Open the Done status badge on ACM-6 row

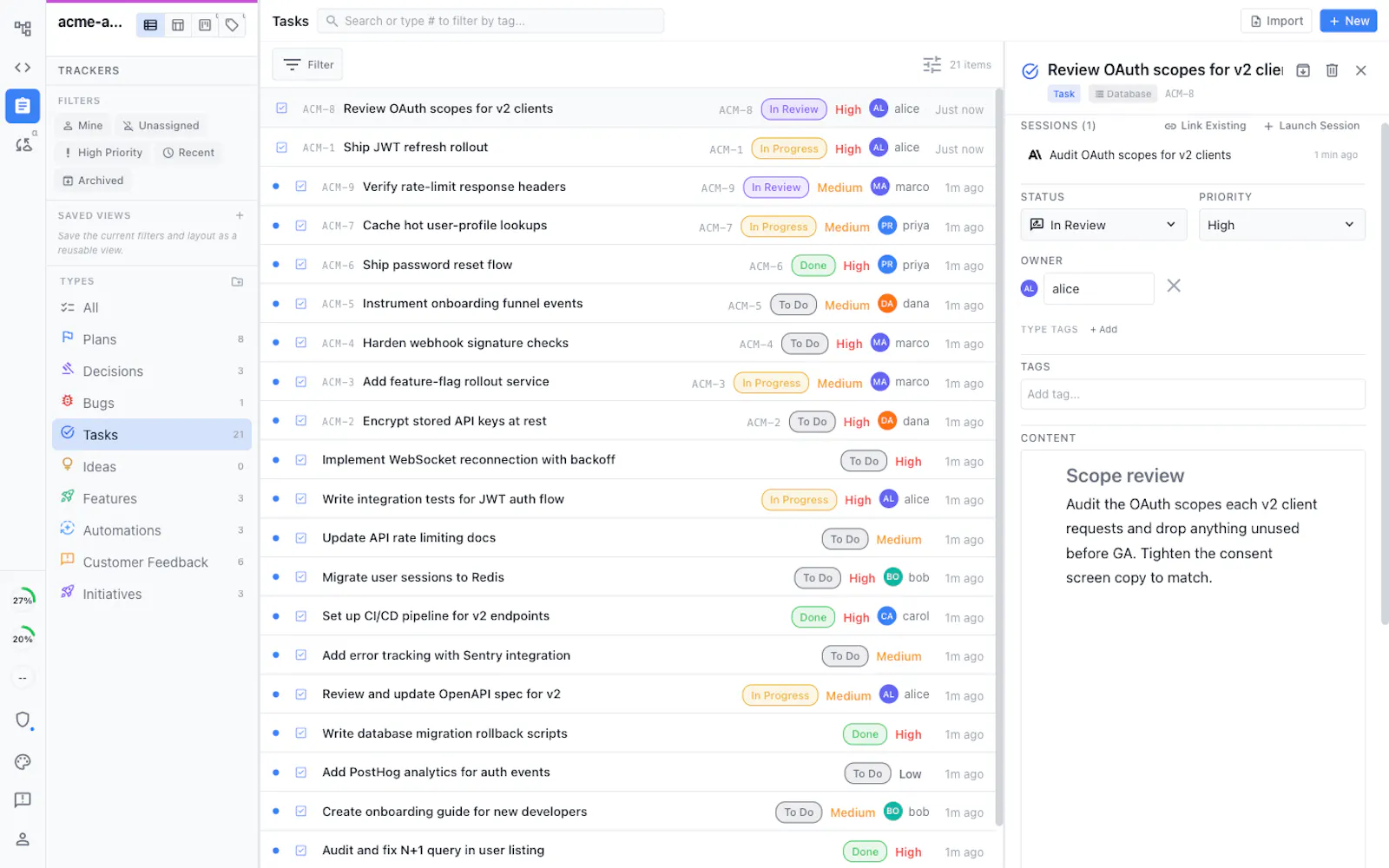click(x=813, y=266)
